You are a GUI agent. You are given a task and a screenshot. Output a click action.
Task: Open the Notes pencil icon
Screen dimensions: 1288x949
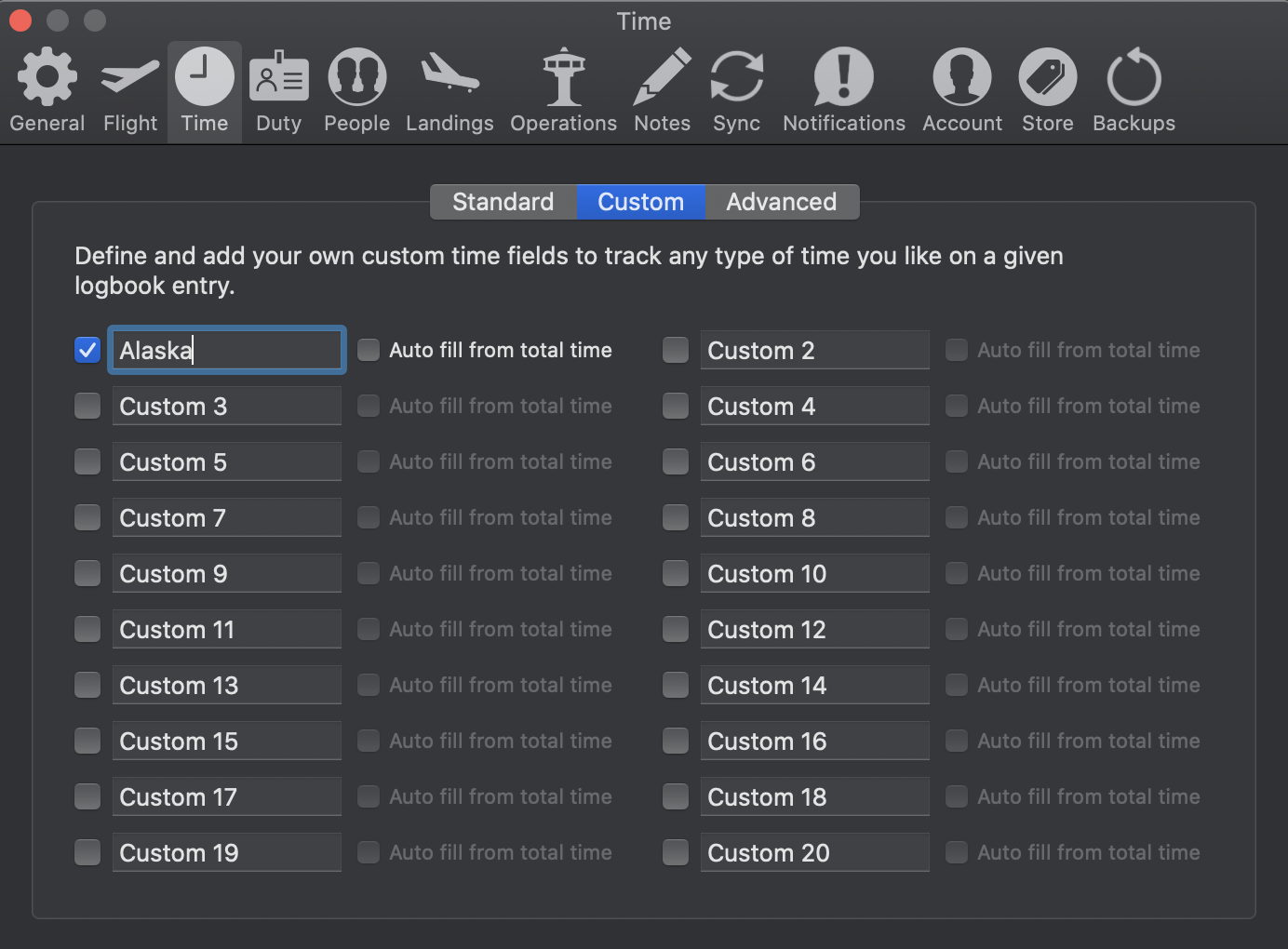coord(663,76)
